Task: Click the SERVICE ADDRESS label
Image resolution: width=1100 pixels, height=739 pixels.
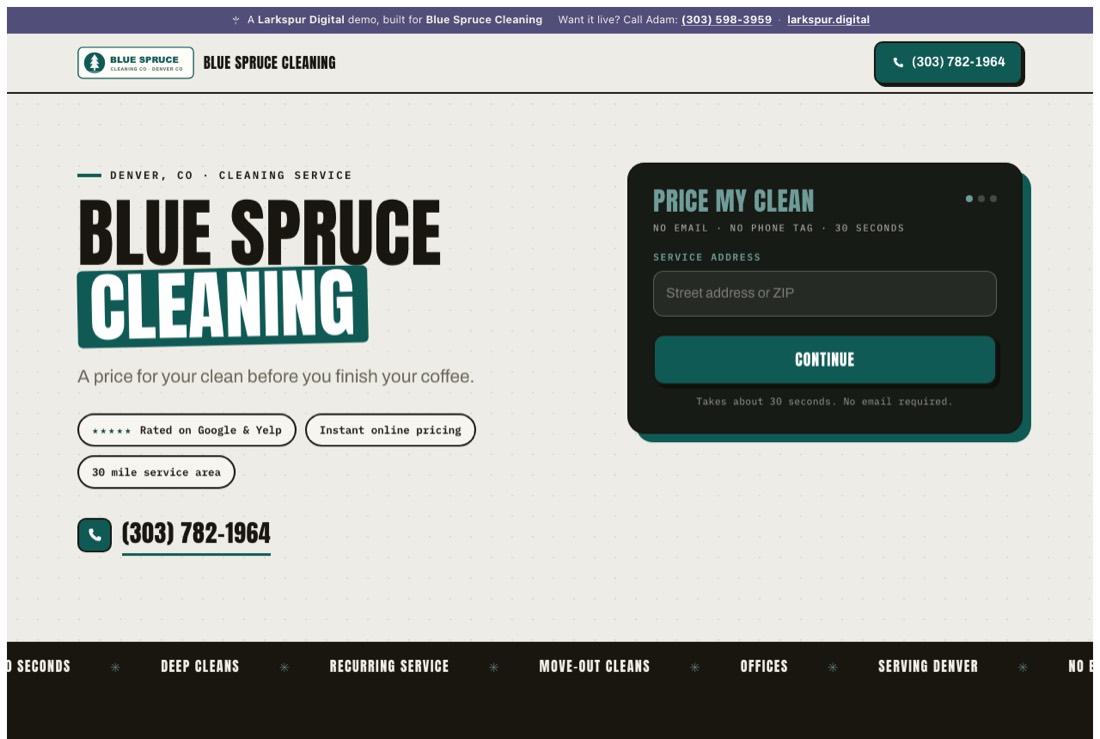Action: pyautogui.click(x=706, y=258)
